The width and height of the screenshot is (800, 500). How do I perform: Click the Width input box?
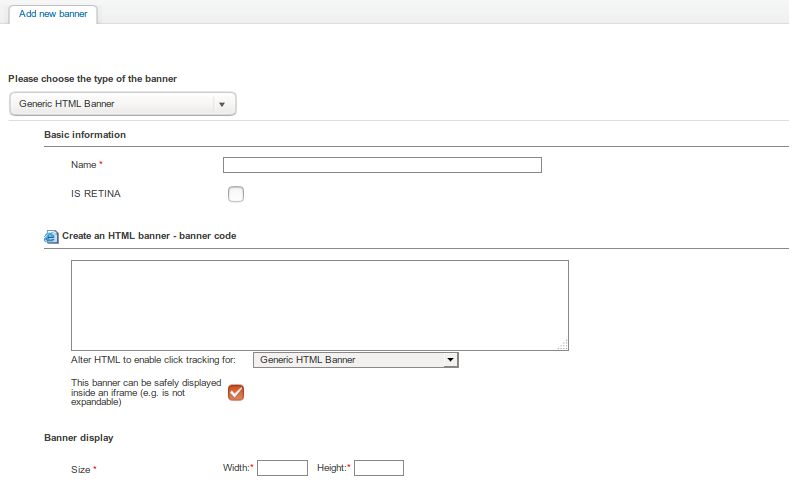(x=282, y=468)
